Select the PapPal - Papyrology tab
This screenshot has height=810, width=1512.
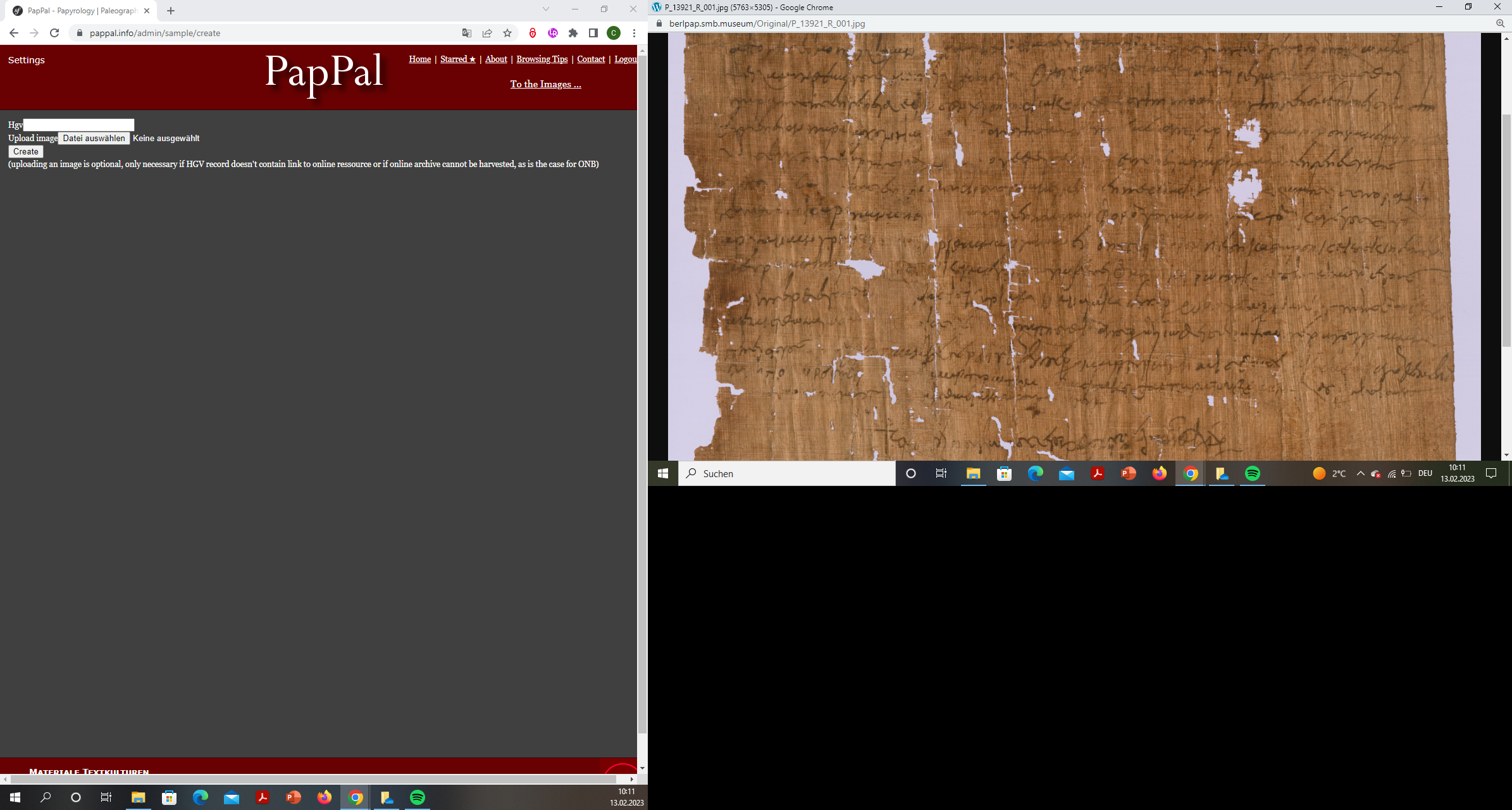[82, 11]
